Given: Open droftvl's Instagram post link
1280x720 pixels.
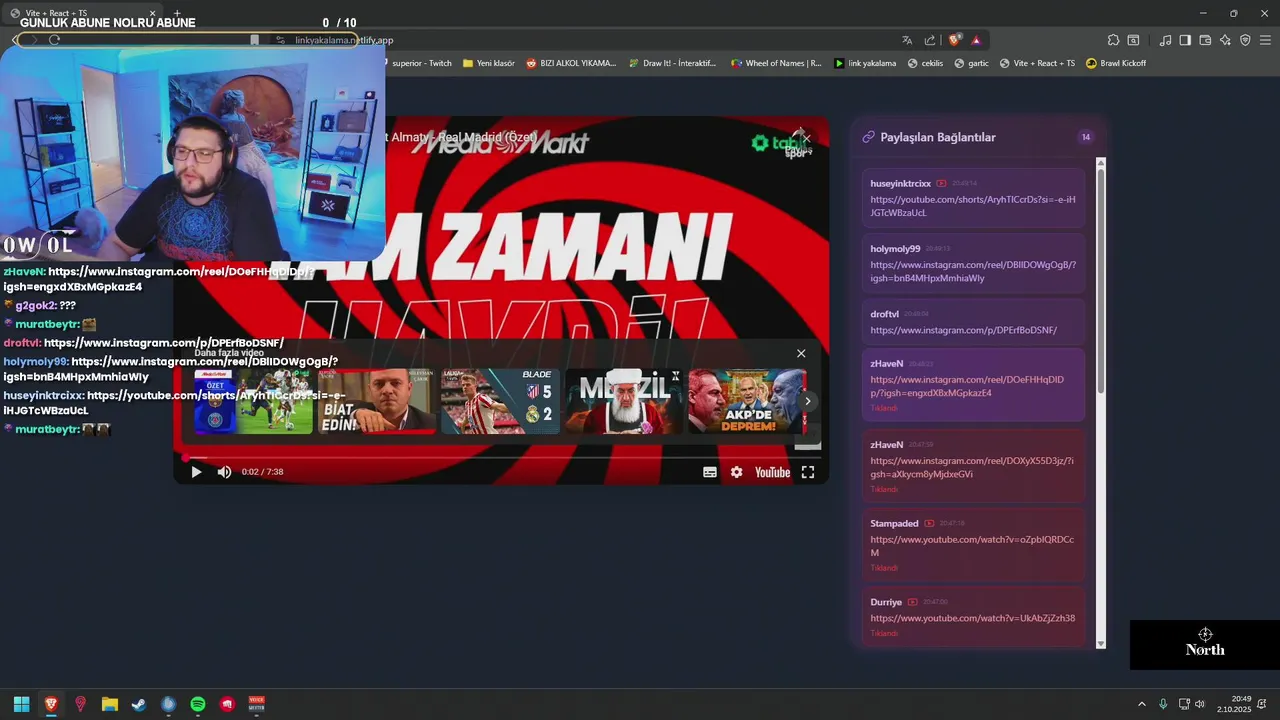Looking at the screenshot, I should click(963, 330).
